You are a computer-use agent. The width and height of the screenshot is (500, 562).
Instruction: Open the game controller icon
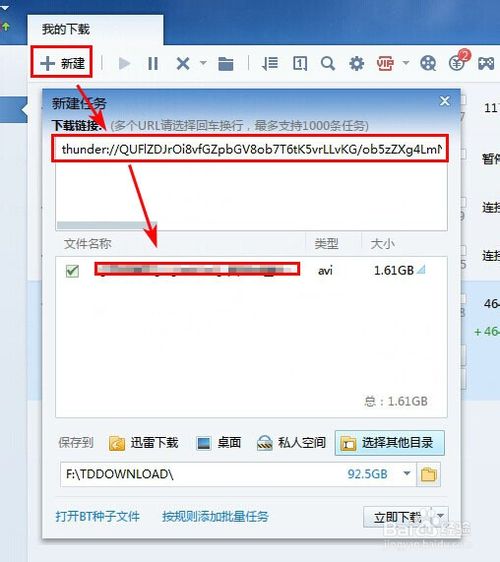[x=486, y=64]
